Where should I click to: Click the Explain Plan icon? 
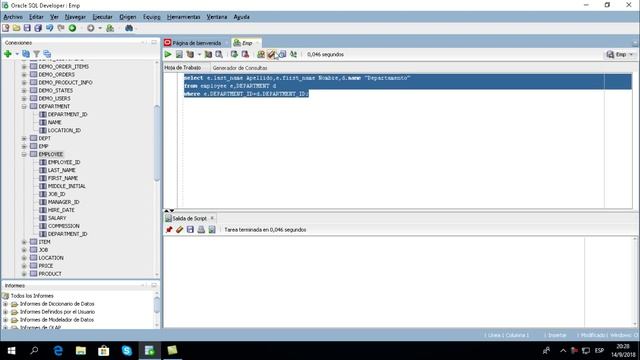(x=190, y=54)
